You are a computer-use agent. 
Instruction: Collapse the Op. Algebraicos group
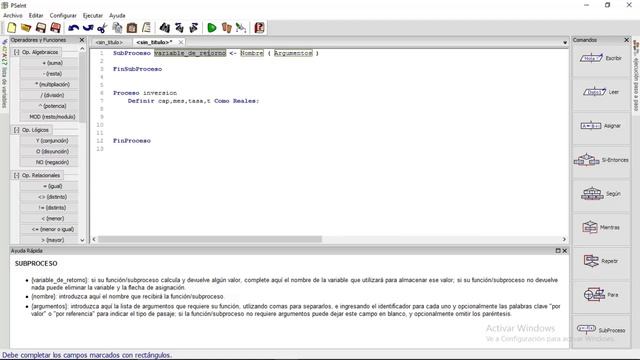point(17,52)
